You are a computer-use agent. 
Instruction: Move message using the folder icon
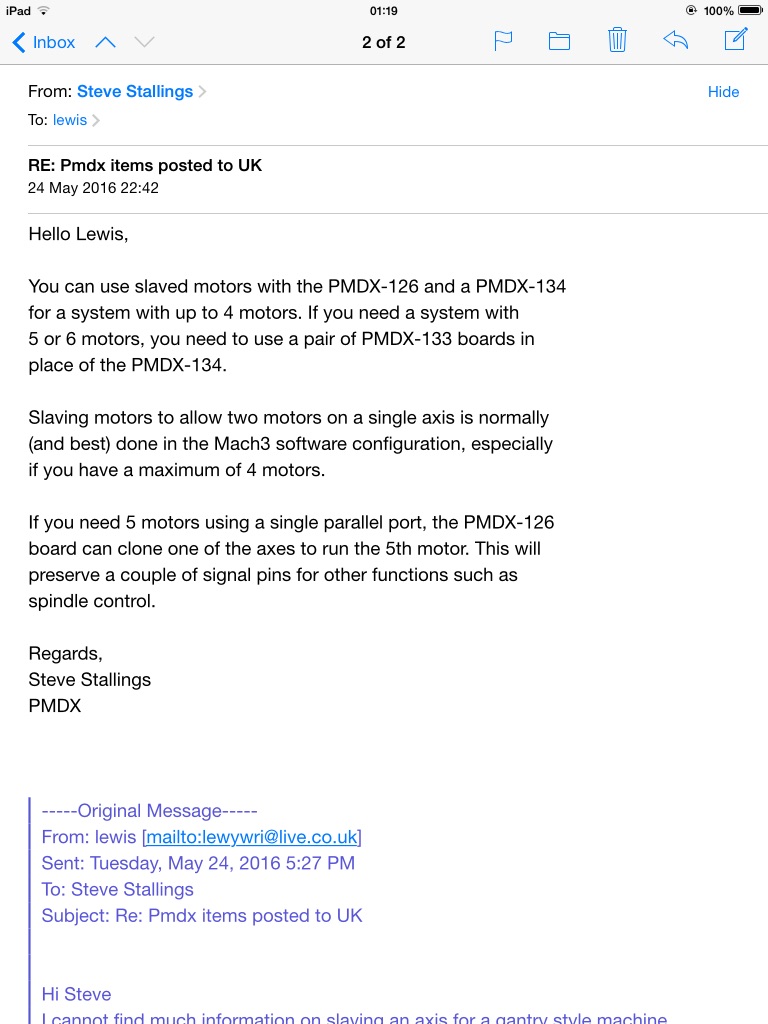tap(559, 41)
